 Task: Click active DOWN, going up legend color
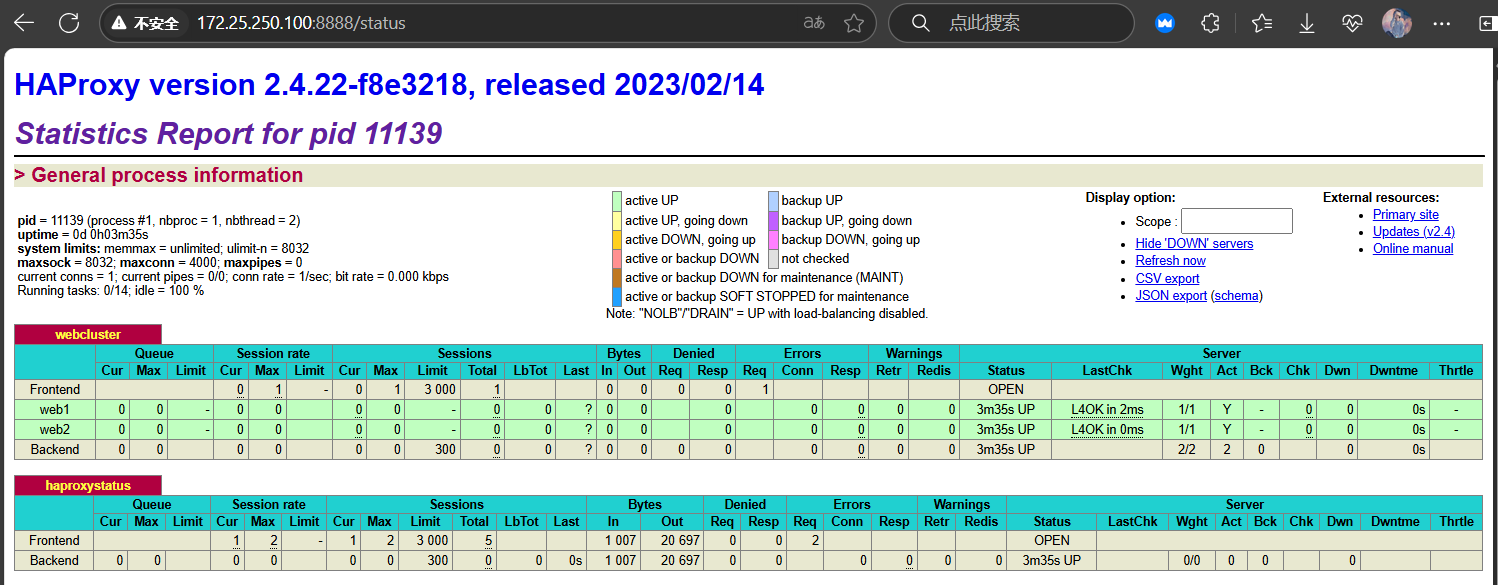click(617, 239)
